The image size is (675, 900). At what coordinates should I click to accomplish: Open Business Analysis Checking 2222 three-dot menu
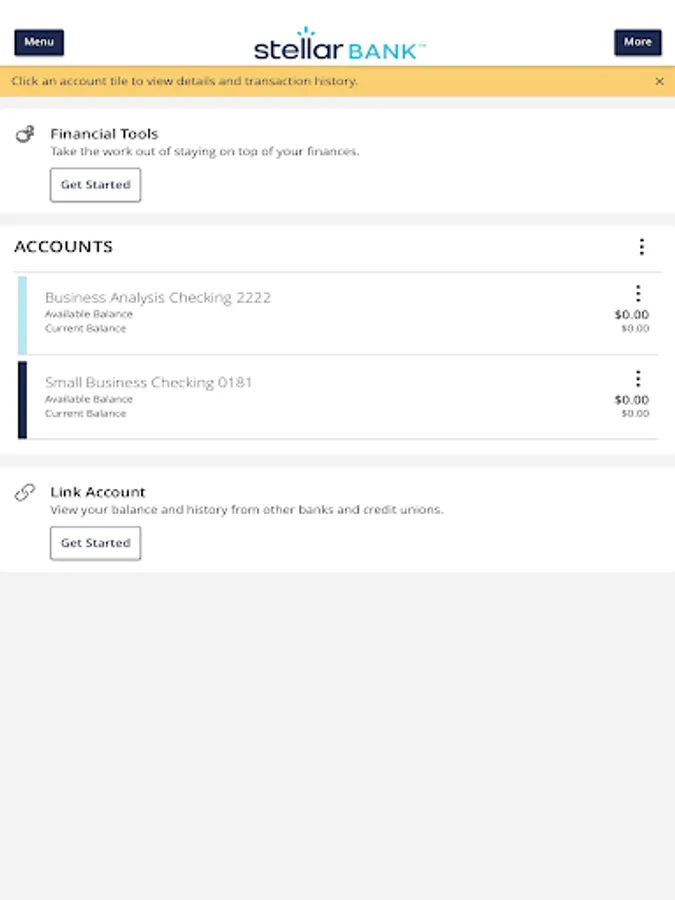[637, 293]
